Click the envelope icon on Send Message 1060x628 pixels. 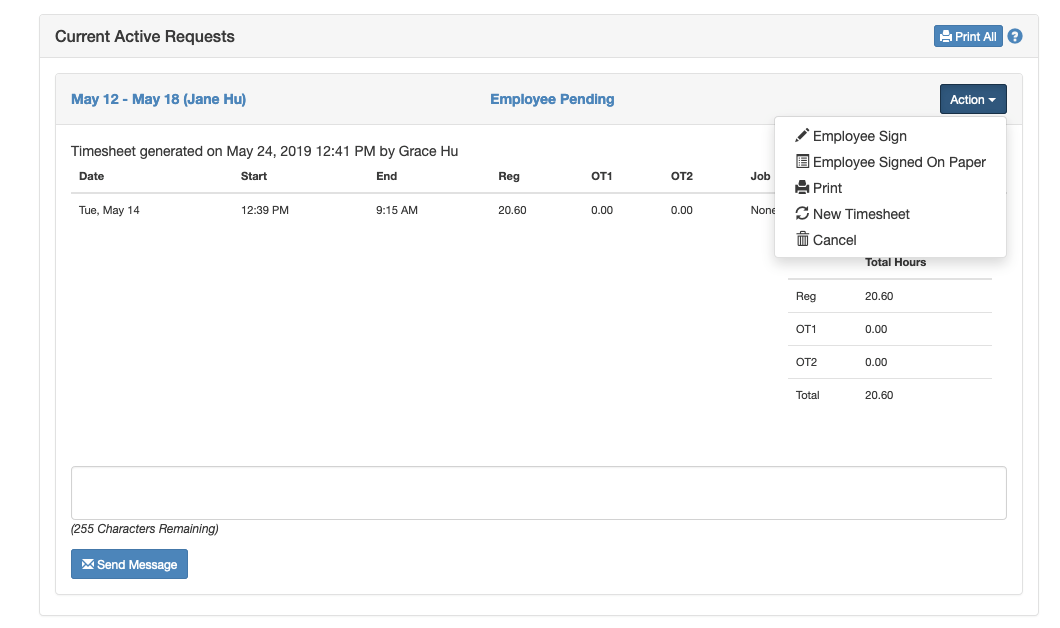point(87,564)
